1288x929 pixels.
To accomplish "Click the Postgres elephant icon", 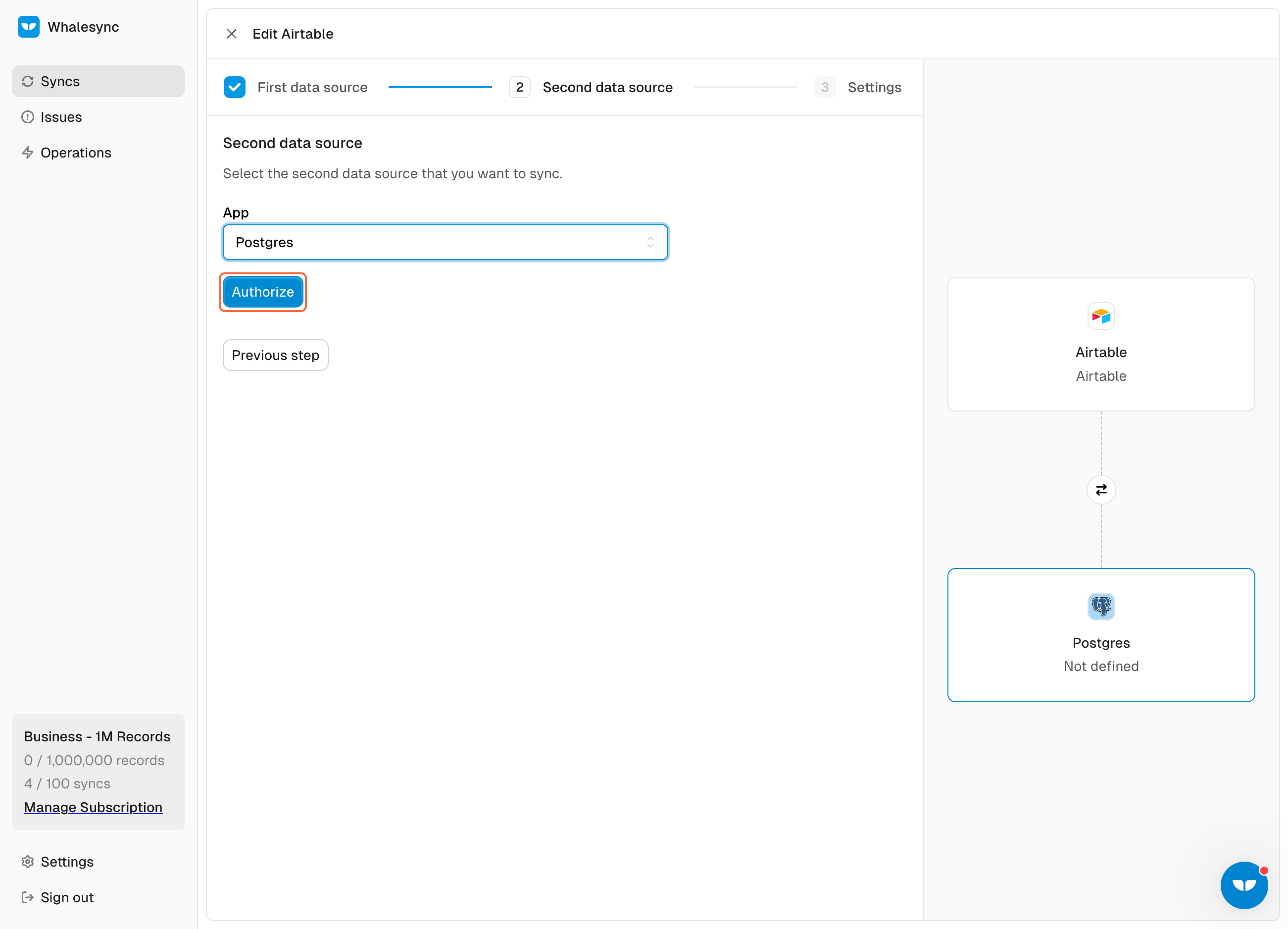I will click(1101, 607).
